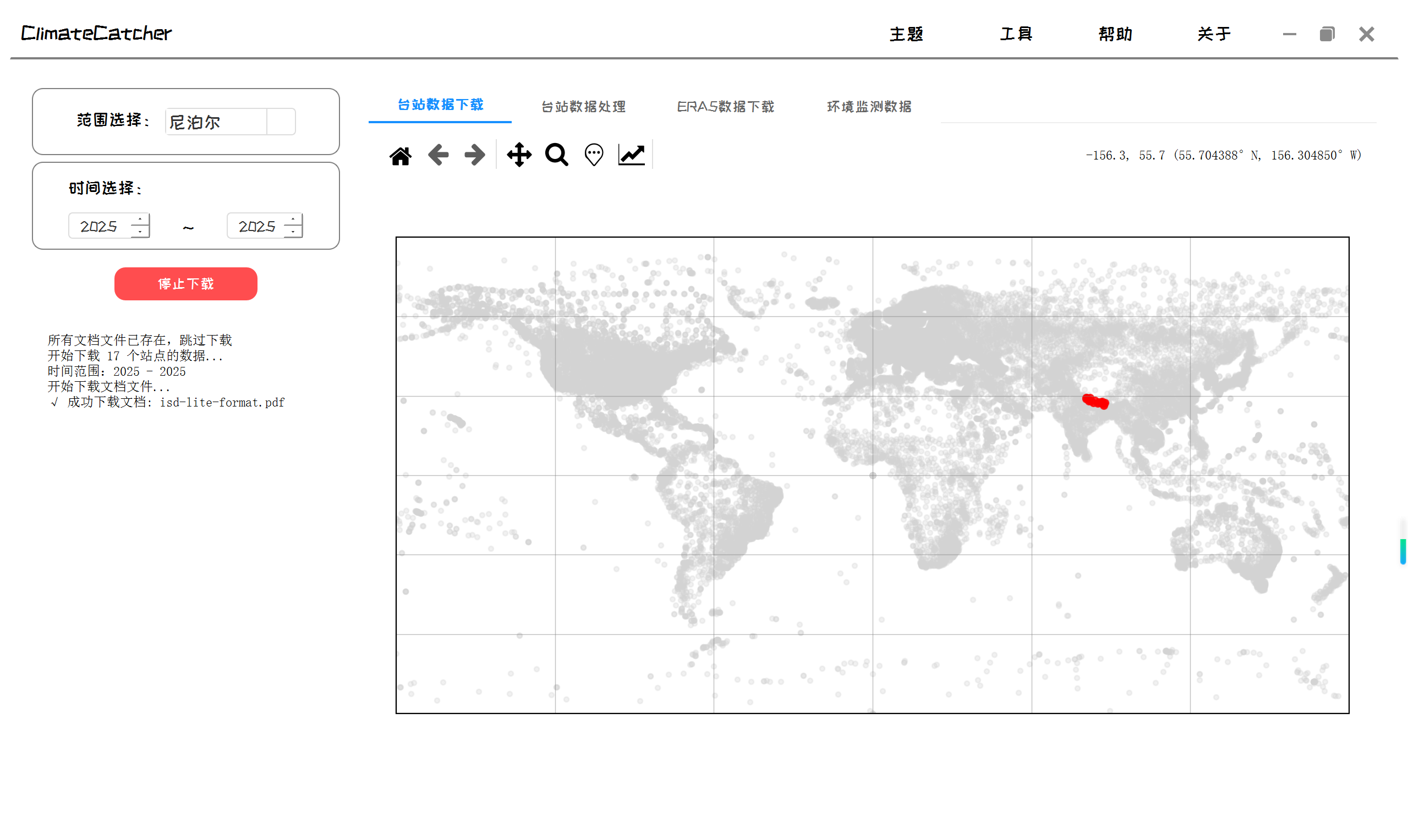
Task: Open the 工具 tools menu
Action: point(1016,34)
